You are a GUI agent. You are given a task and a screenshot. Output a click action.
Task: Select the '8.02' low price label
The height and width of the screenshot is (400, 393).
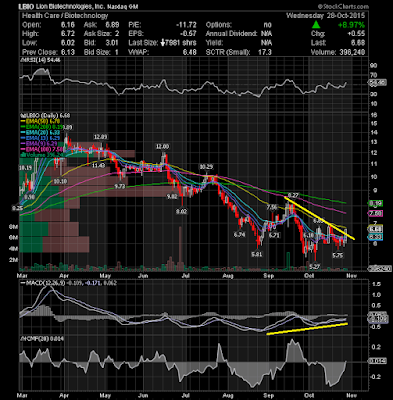pos(182,211)
